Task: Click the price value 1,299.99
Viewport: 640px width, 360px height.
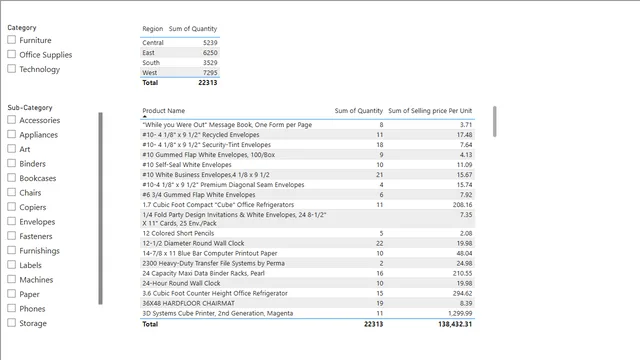Action: point(460,313)
